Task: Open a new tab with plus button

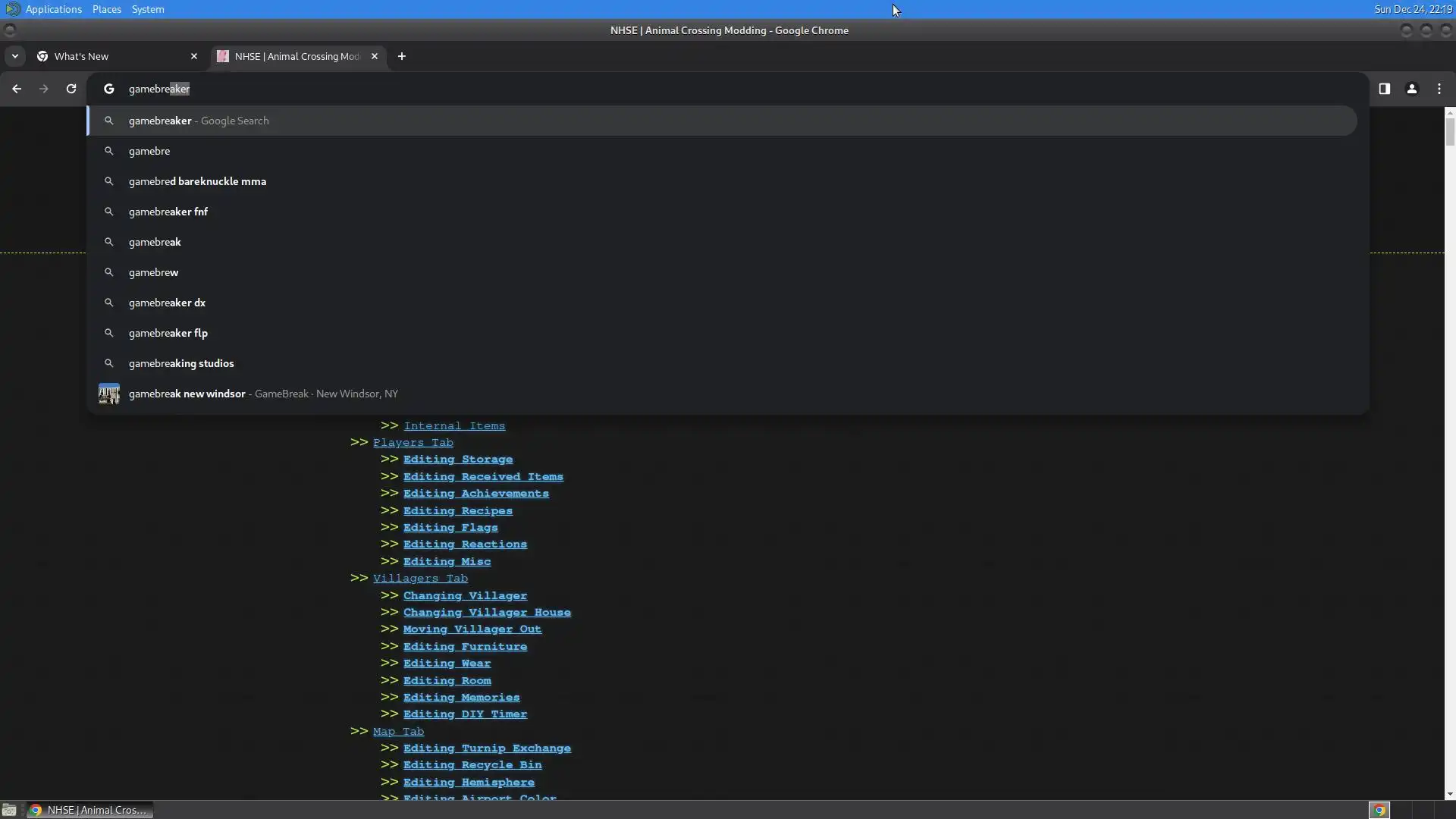Action: tap(402, 56)
